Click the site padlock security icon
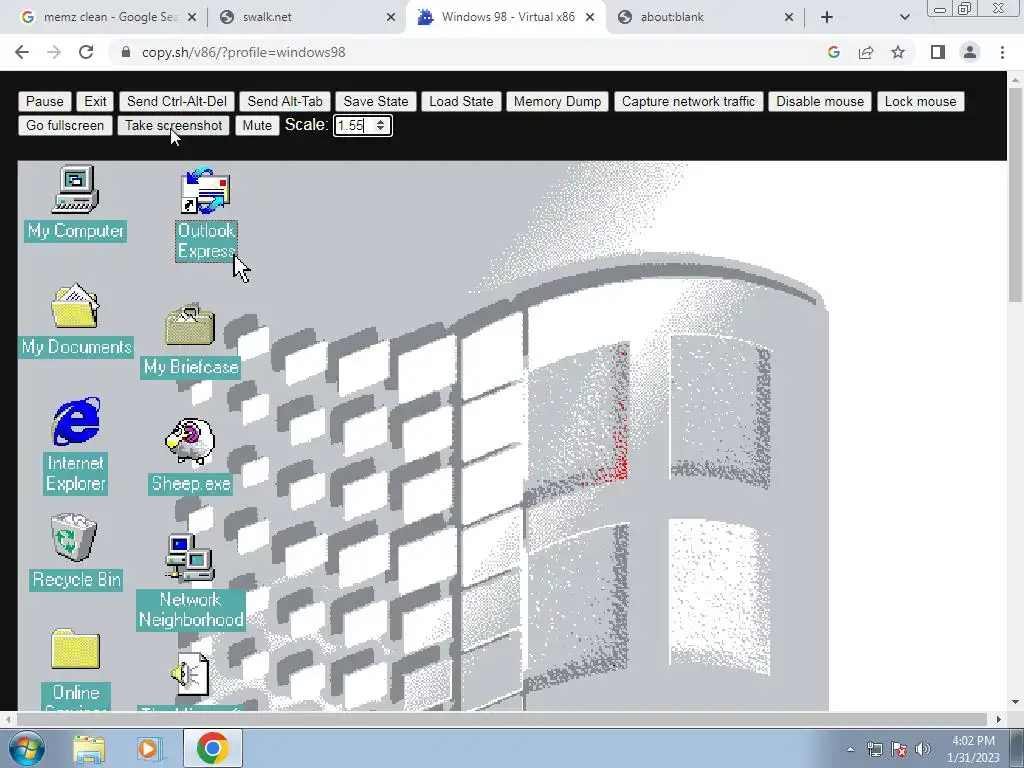The image size is (1024, 768). pyautogui.click(x=125, y=52)
